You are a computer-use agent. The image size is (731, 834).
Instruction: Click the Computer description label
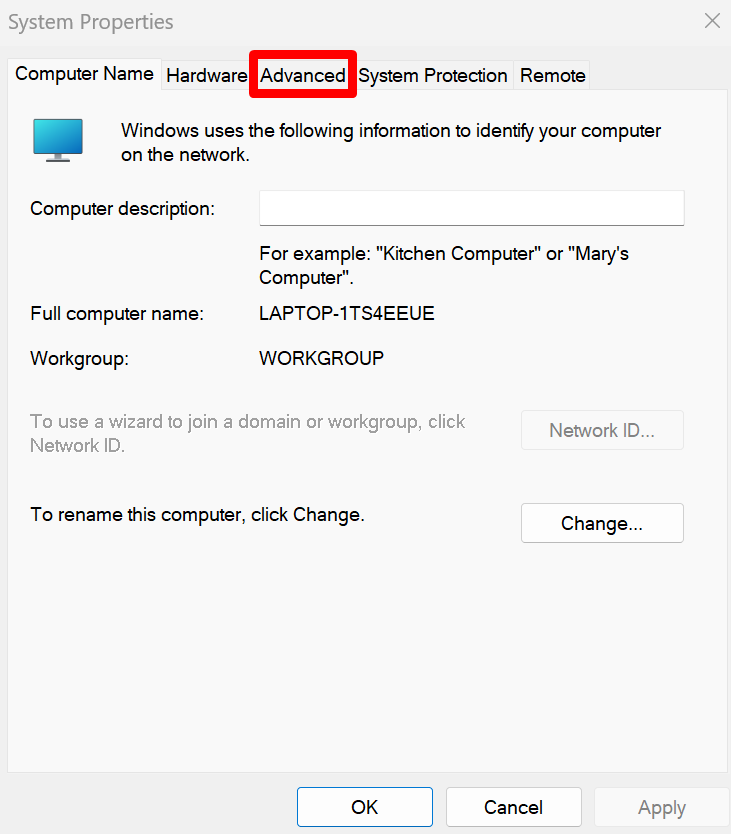(122, 208)
